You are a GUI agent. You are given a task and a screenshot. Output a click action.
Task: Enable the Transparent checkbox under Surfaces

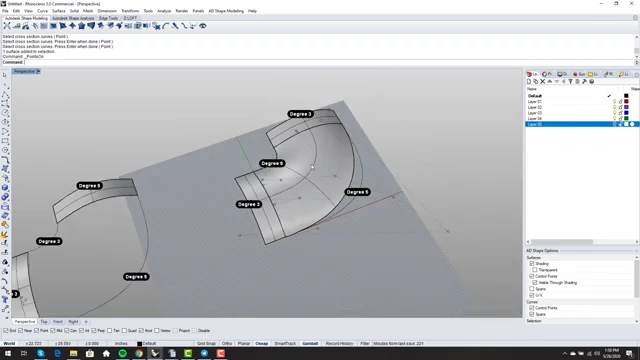pos(535,270)
